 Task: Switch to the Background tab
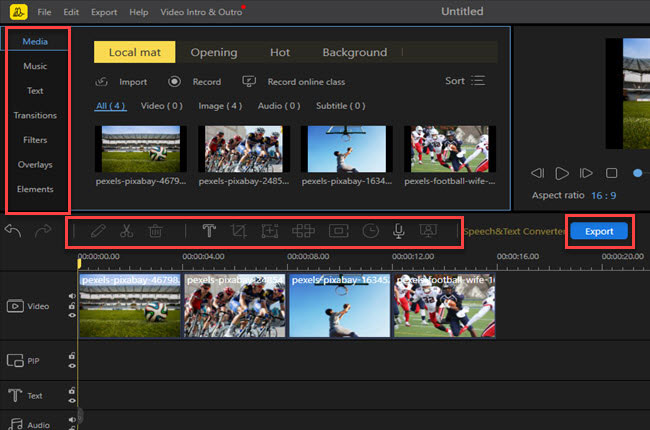(x=355, y=52)
